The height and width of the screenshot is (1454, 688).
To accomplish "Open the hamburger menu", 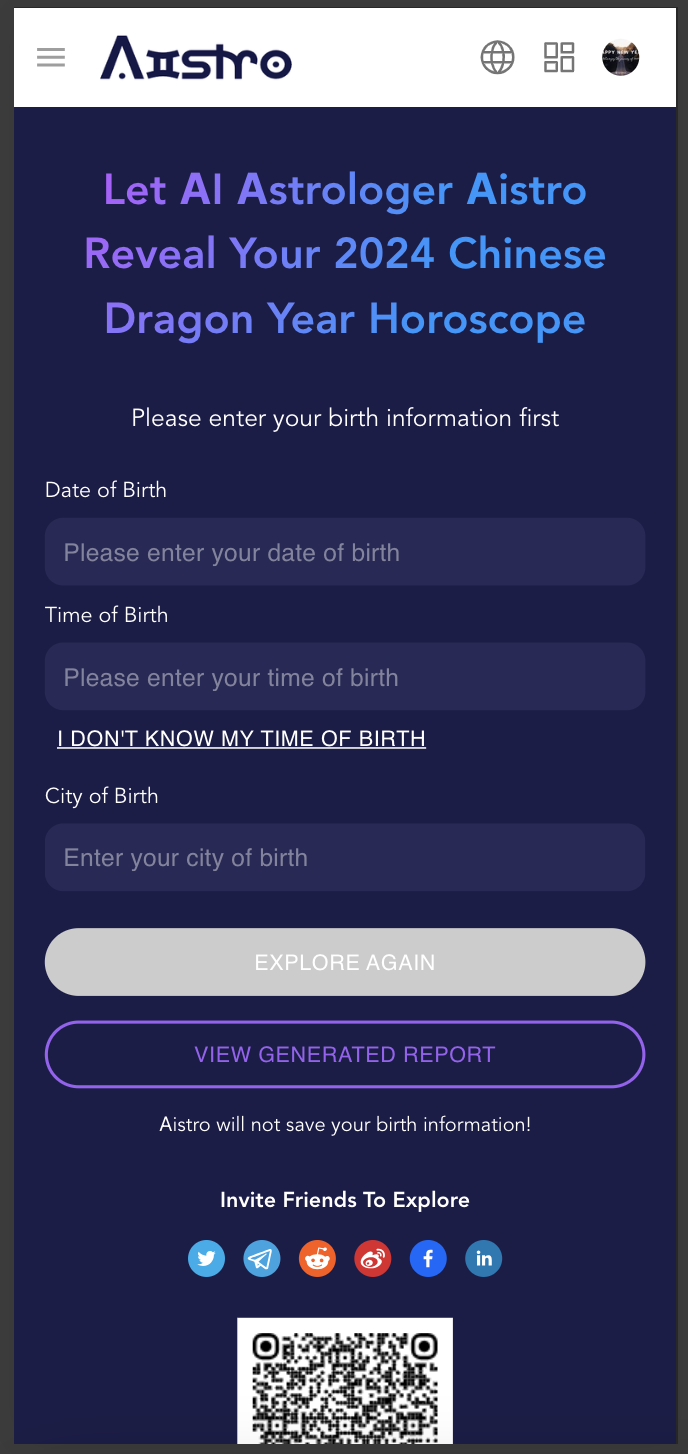I will tap(51, 58).
